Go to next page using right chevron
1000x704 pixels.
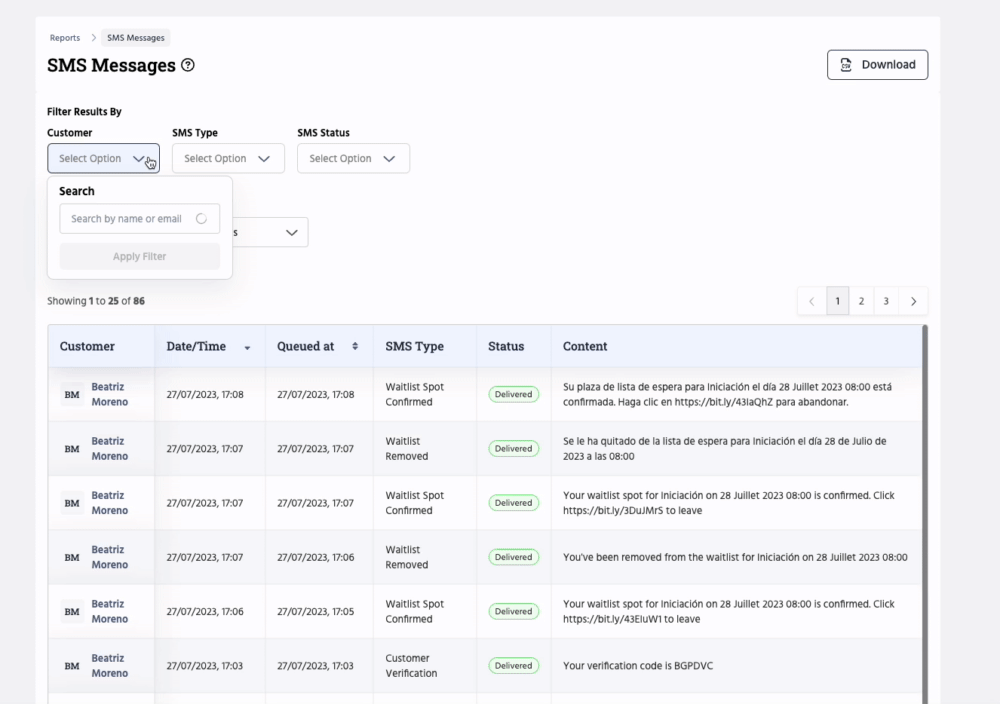pyautogui.click(x=913, y=301)
